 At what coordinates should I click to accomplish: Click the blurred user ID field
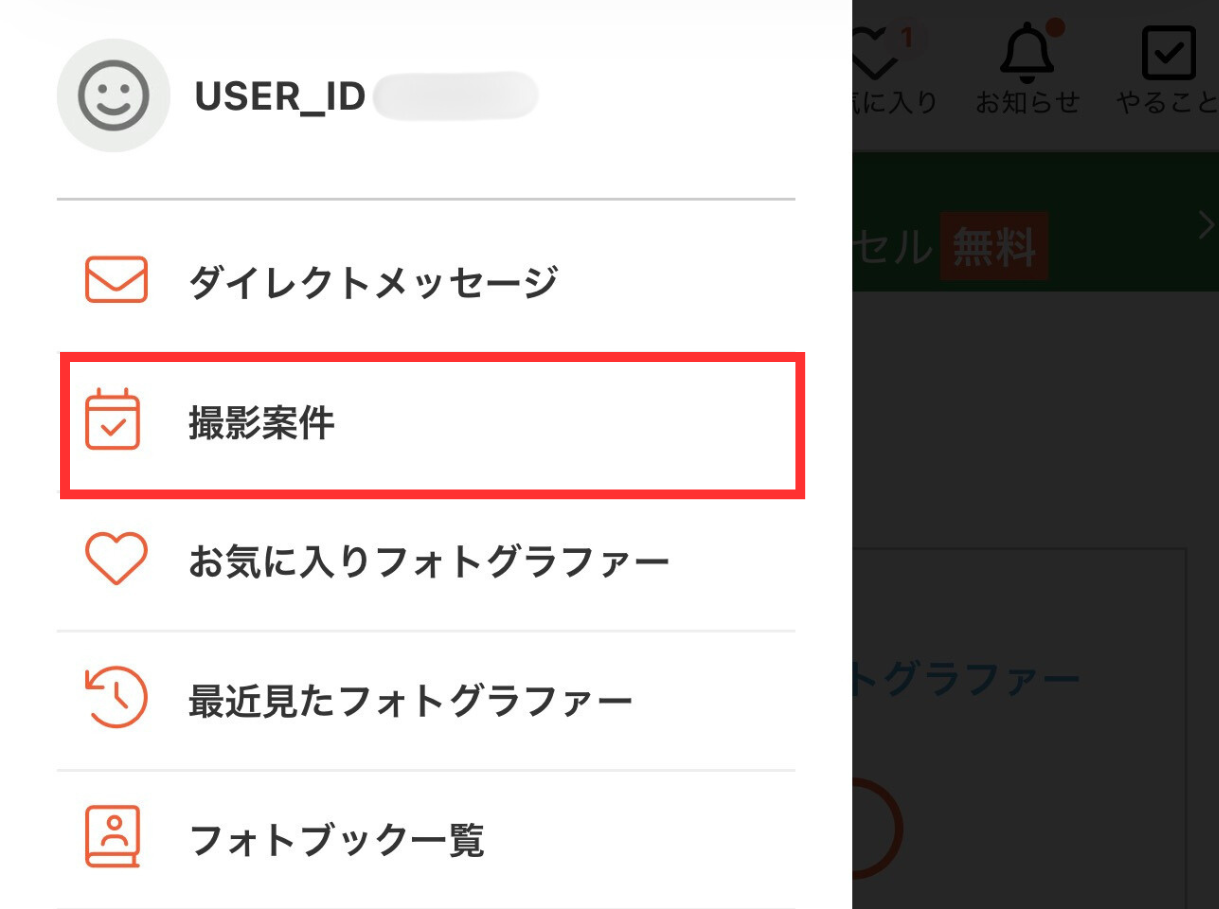pyautogui.click(x=456, y=97)
